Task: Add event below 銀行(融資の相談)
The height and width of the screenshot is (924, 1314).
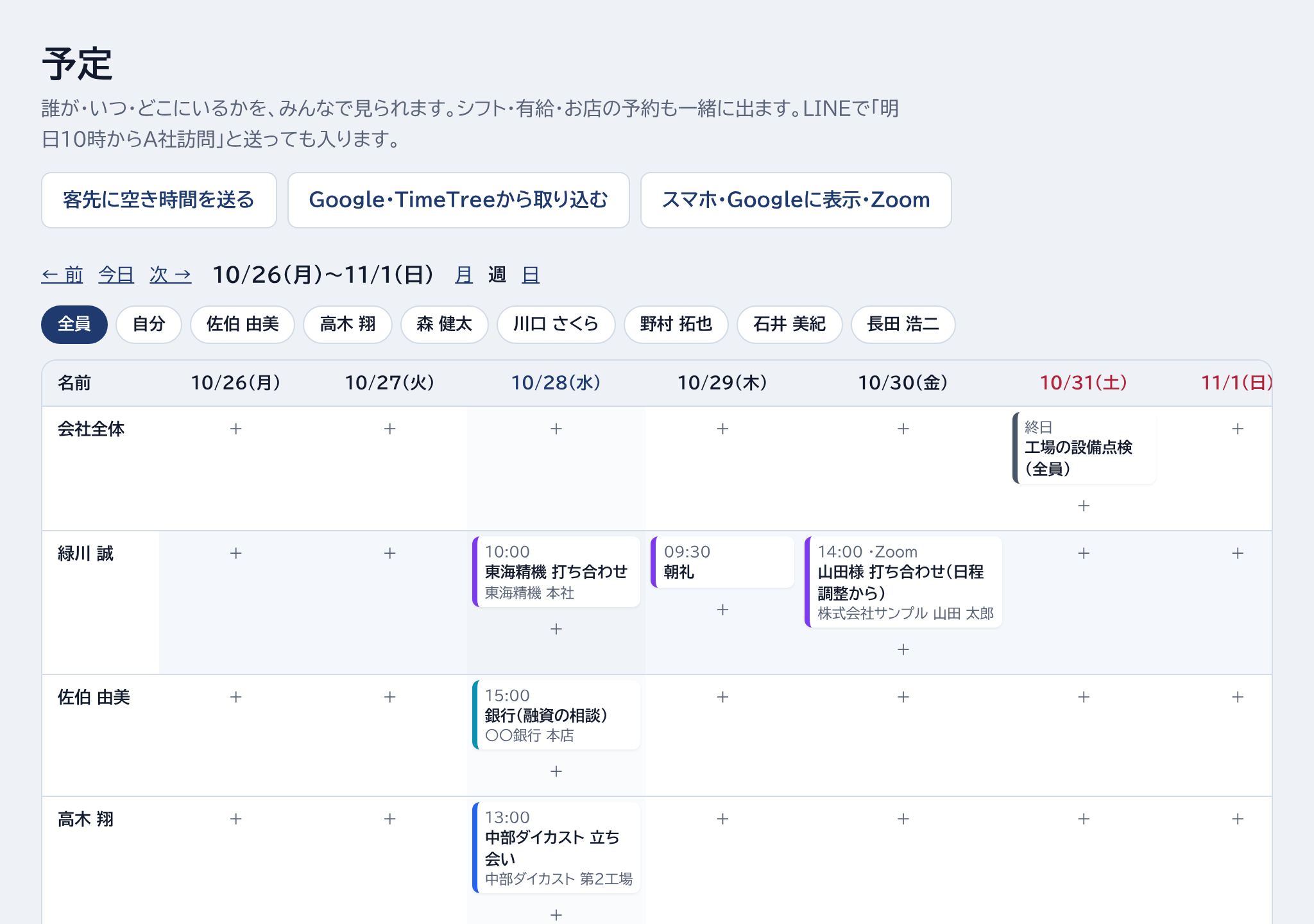Action: pyautogui.click(x=556, y=771)
